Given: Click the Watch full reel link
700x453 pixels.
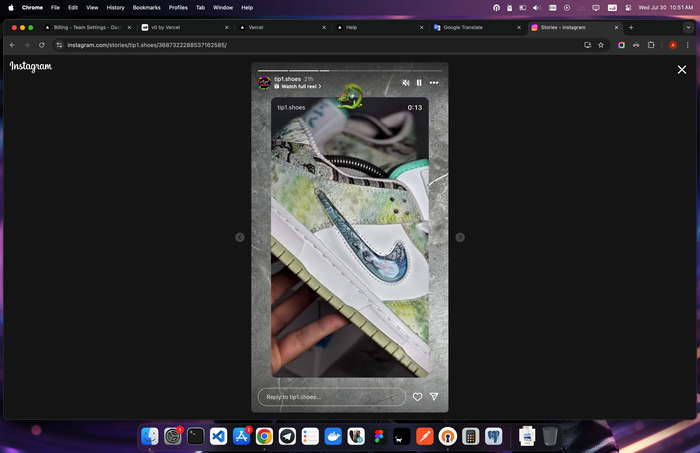Looking at the screenshot, I should click(x=298, y=87).
